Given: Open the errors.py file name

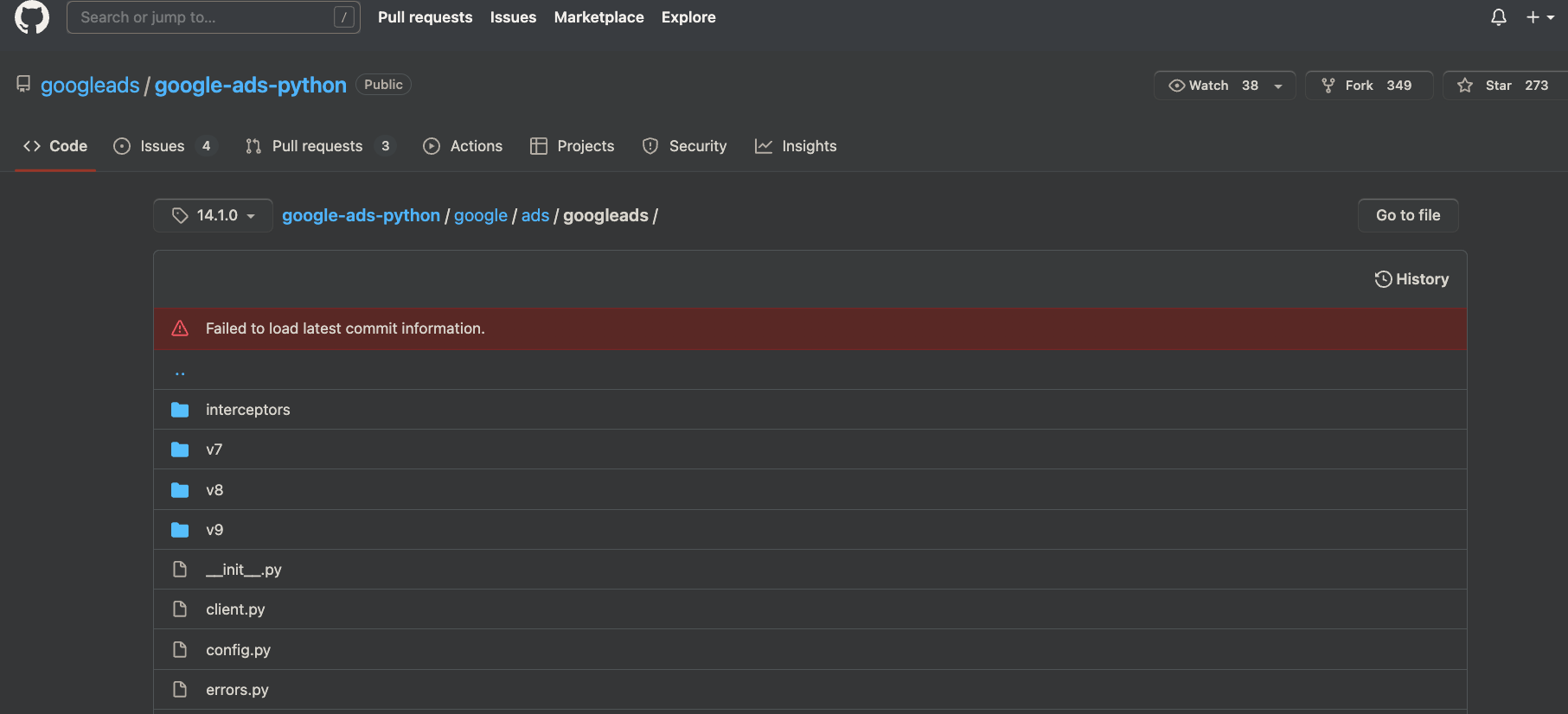Looking at the screenshot, I should (x=238, y=690).
